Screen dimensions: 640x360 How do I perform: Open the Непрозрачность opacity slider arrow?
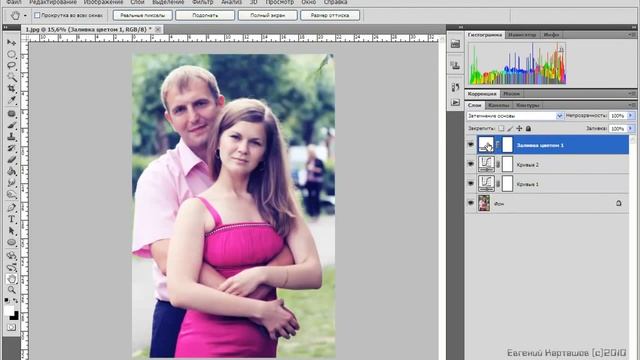pyautogui.click(x=631, y=116)
